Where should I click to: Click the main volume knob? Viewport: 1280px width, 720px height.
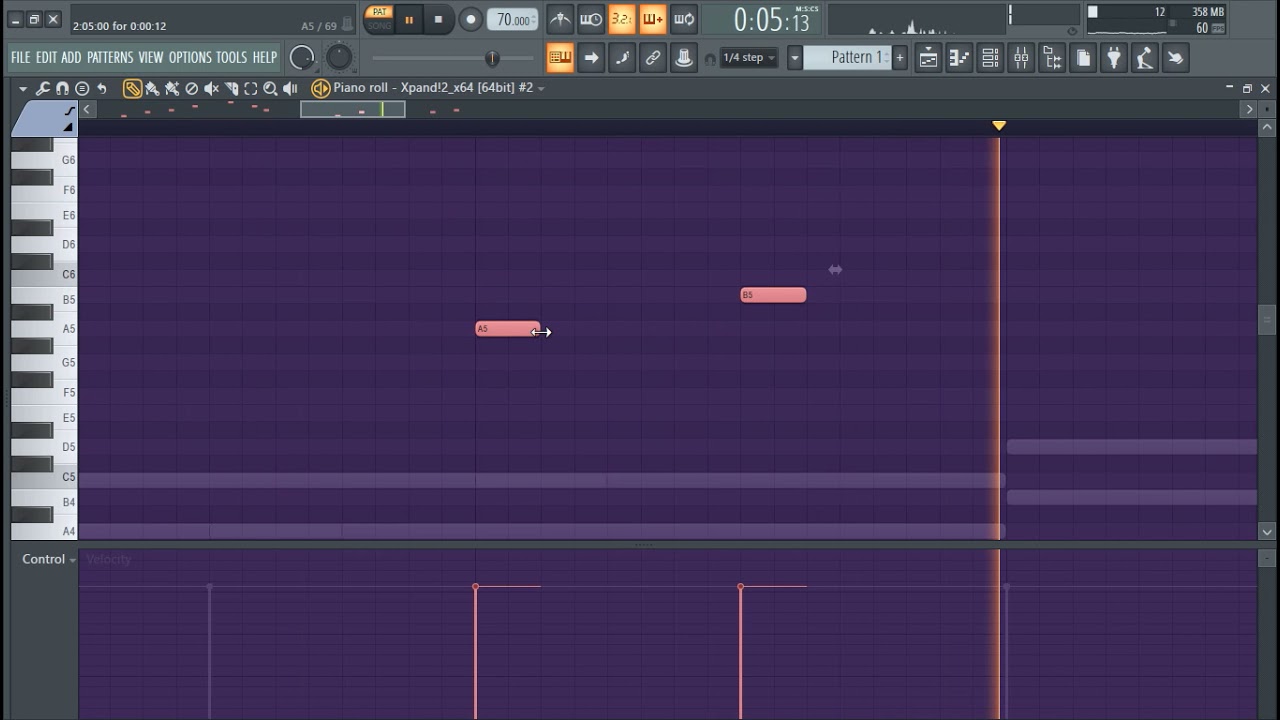click(x=302, y=58)
